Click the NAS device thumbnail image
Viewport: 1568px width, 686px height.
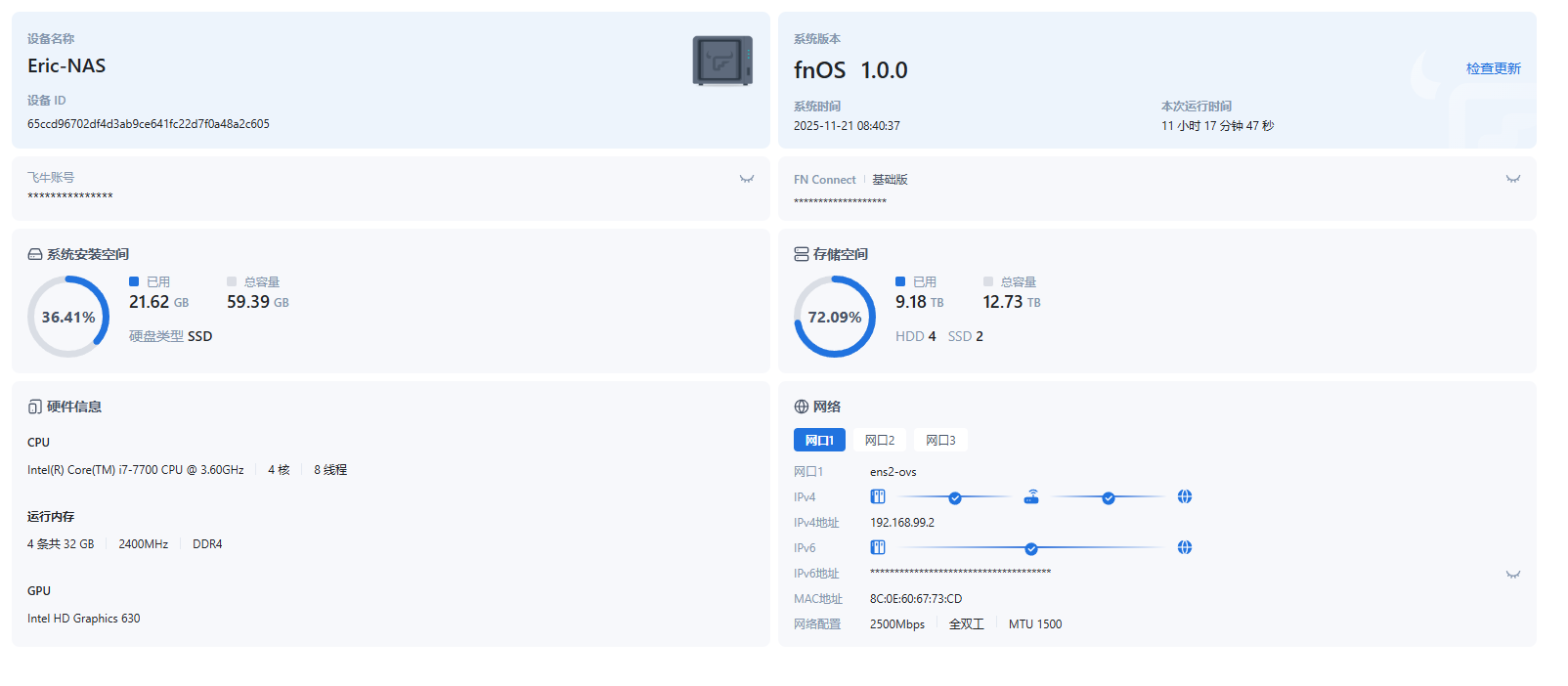[722, 61]
